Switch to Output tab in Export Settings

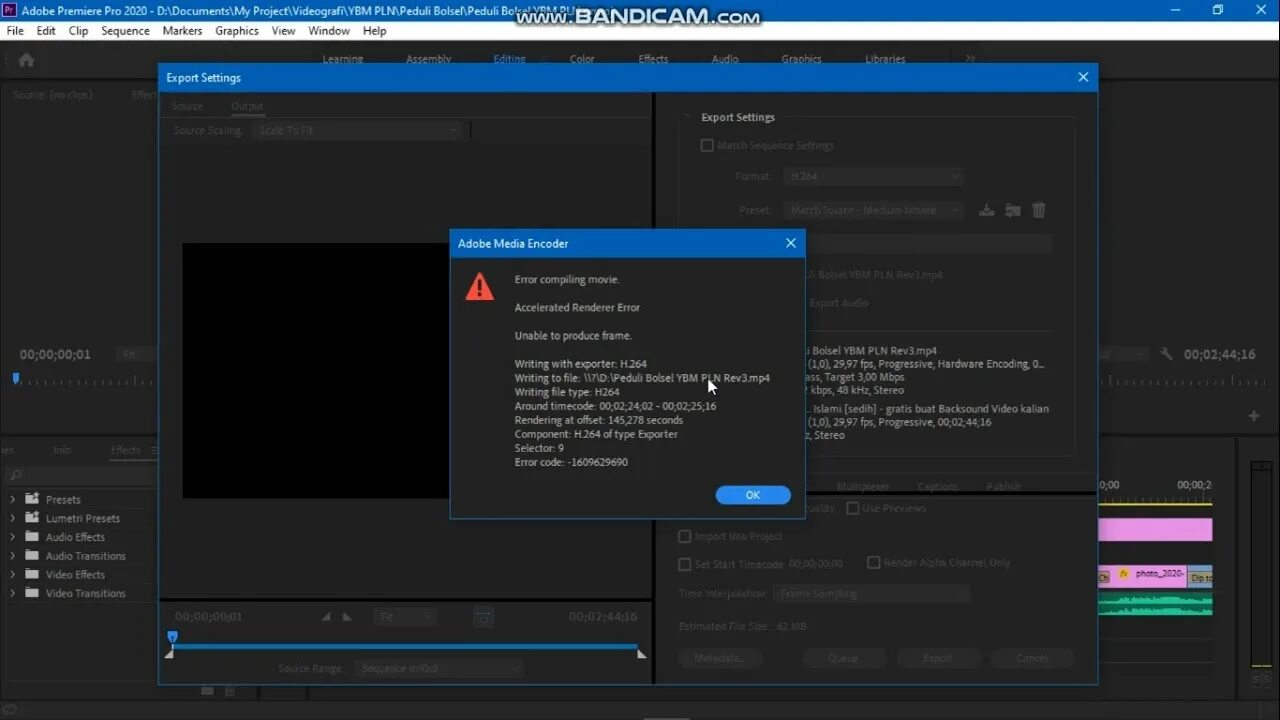[247, 106]
